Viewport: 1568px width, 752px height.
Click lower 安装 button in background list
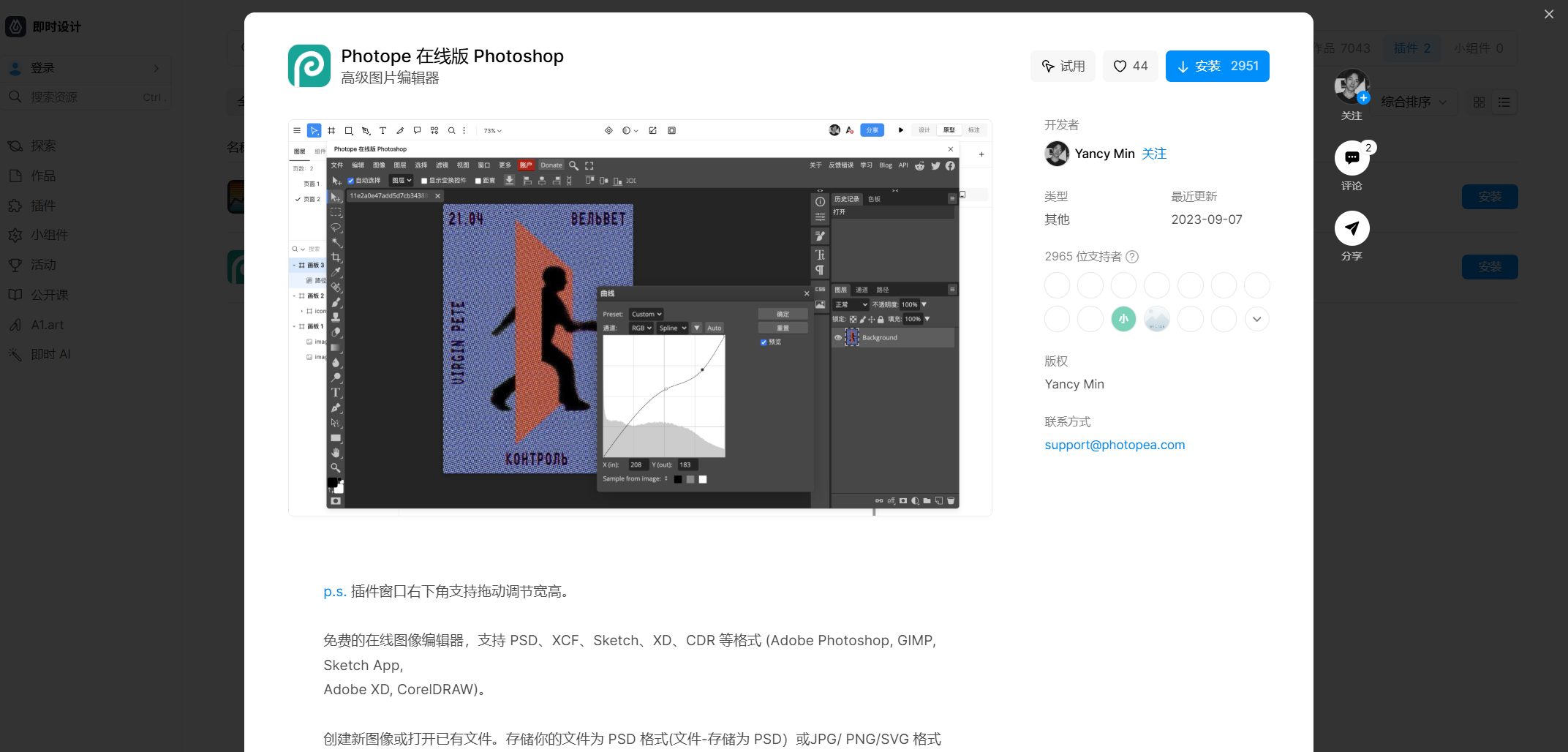(x=1490, y=267)
